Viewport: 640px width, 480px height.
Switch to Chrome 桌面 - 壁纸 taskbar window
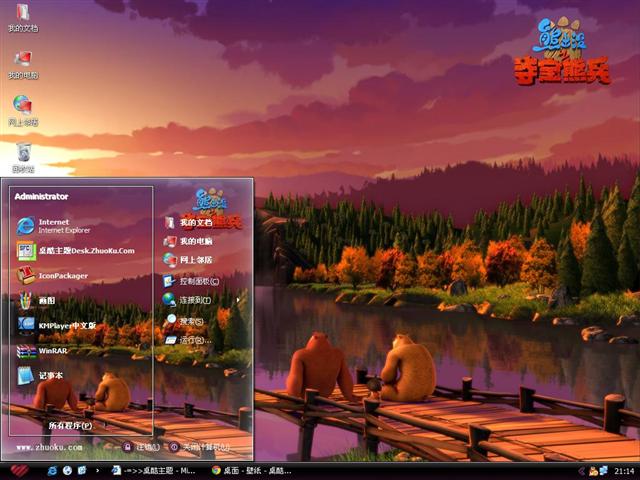coord(251,471)
